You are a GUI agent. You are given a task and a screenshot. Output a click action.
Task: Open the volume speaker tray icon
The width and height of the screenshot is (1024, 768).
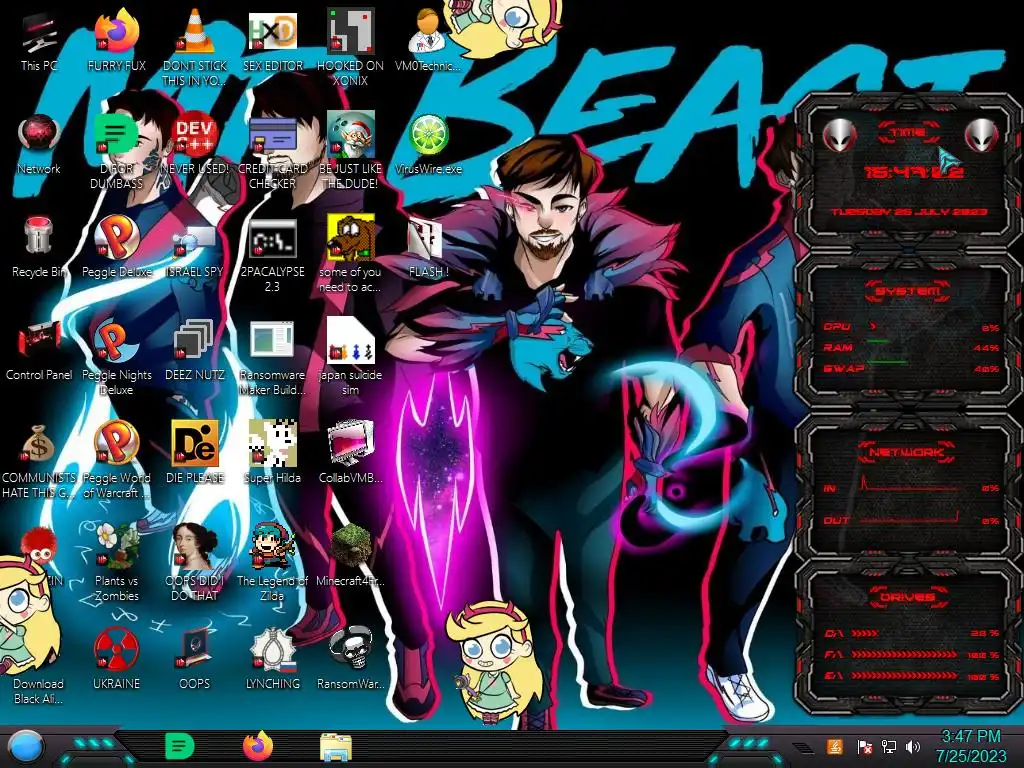point(913,746)
